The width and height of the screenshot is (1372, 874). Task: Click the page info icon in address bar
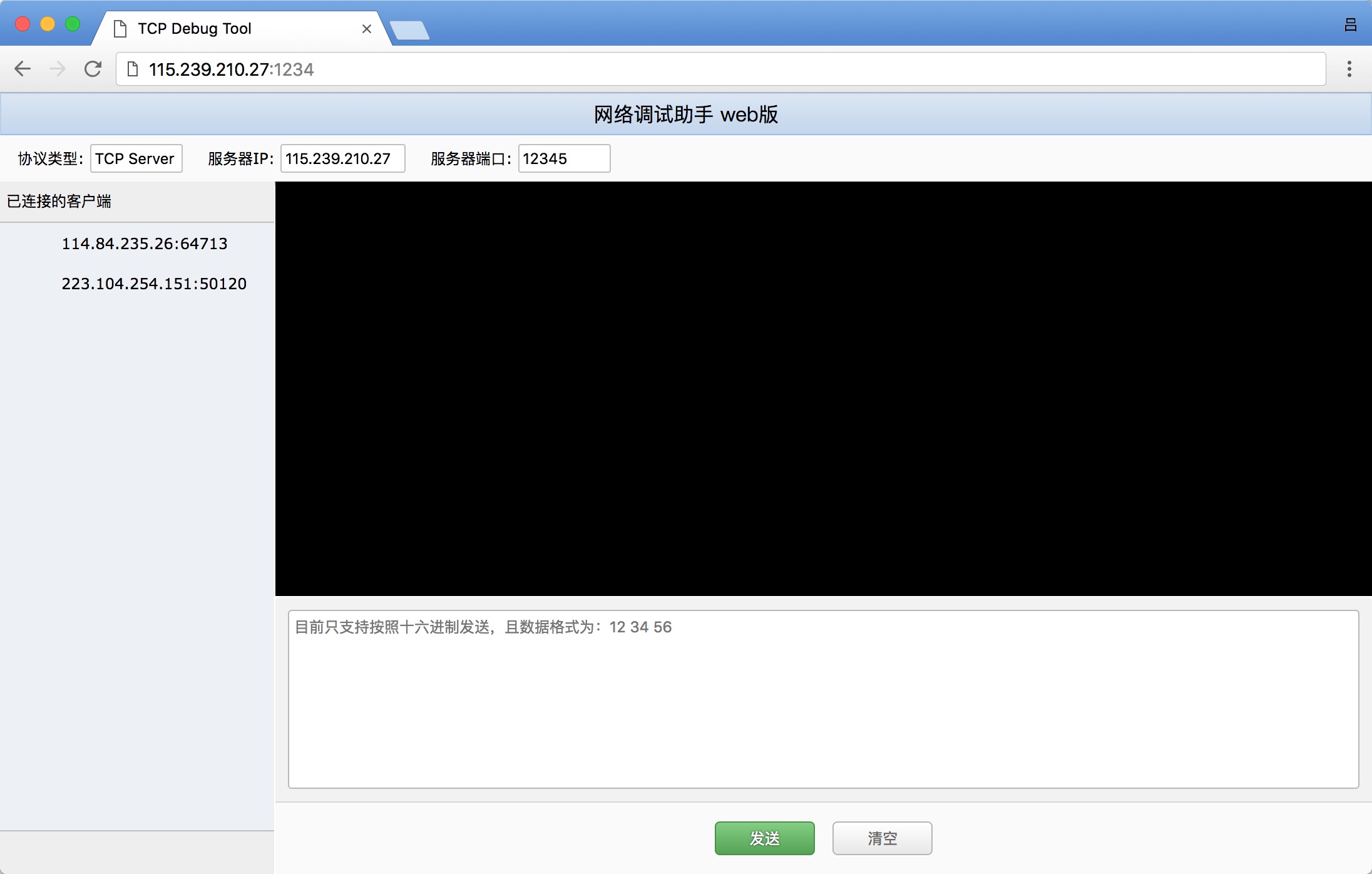point(133,69)
